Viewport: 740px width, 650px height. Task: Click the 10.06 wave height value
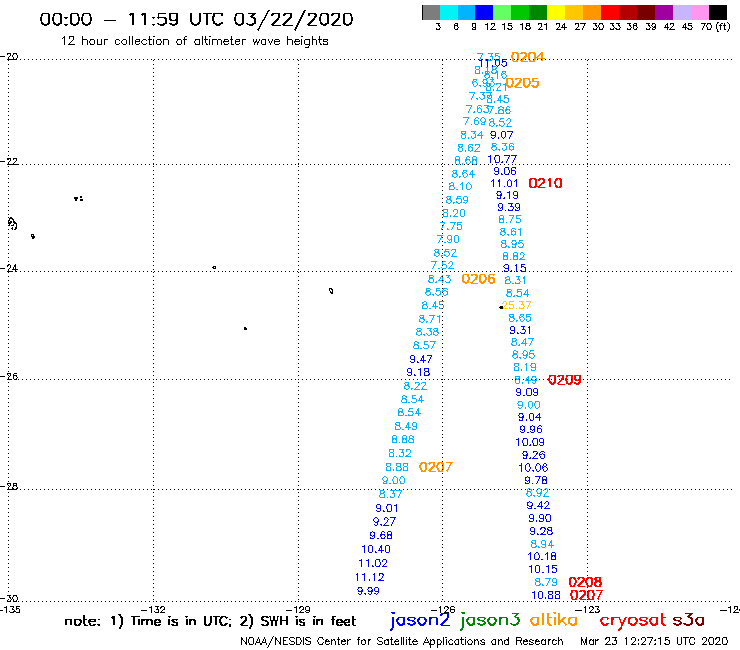(533, 468)
